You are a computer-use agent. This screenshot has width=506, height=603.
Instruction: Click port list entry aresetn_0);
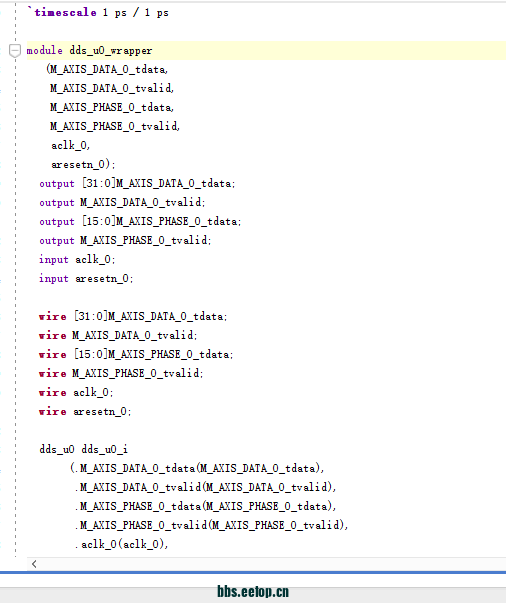click(83, 165)
